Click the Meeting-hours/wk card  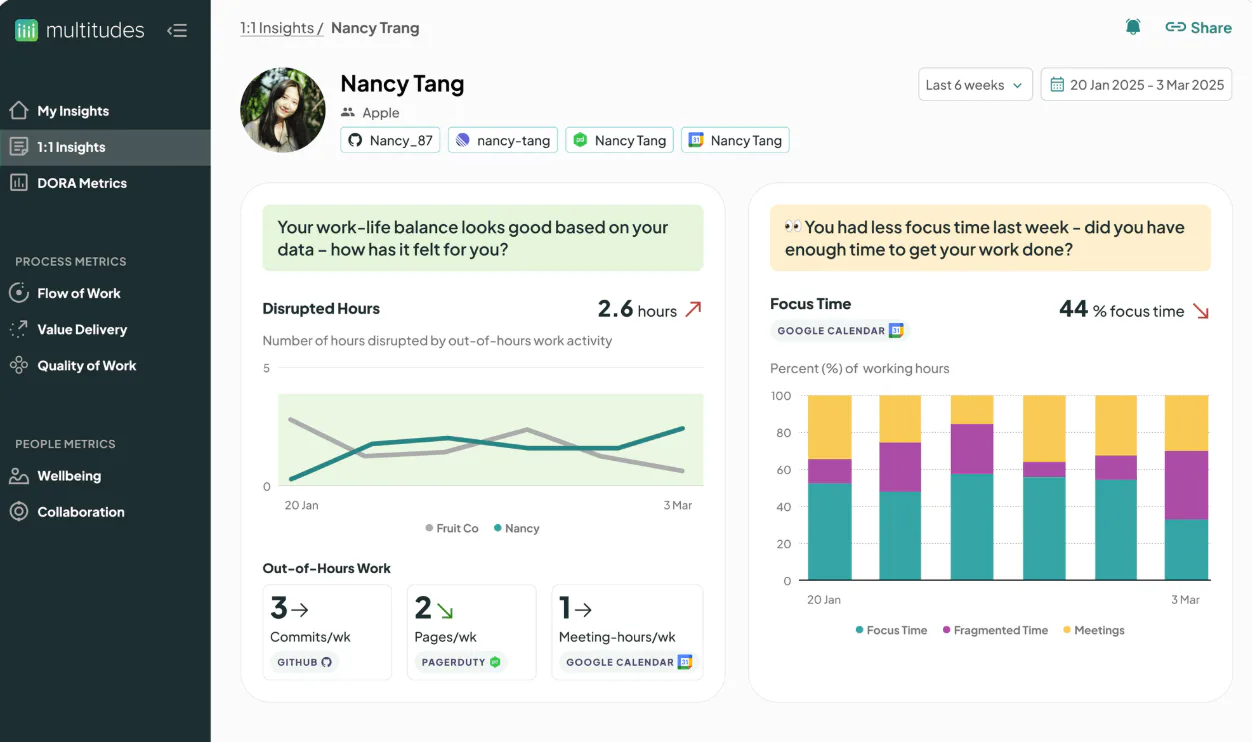[627, 632]
